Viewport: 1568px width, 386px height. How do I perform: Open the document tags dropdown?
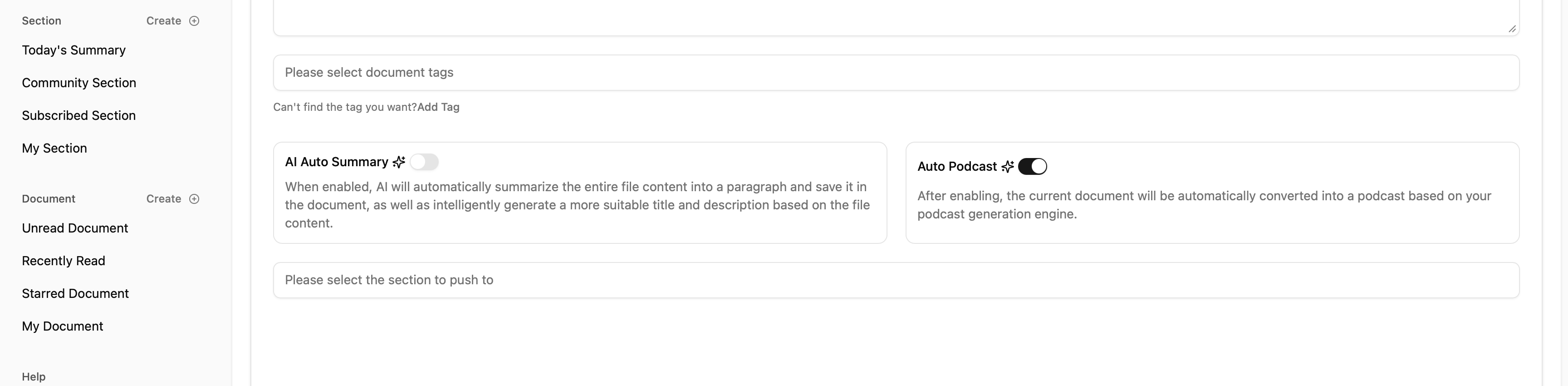pyautogui.click(x=896, y=73)
